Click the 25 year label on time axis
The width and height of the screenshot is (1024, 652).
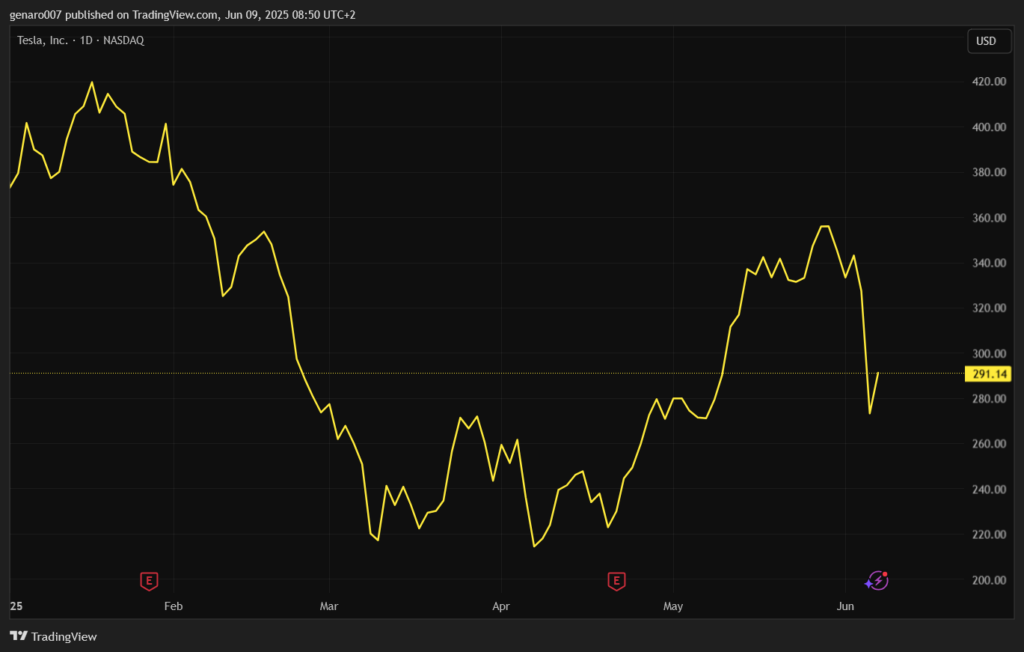click(x=16, y=606)
